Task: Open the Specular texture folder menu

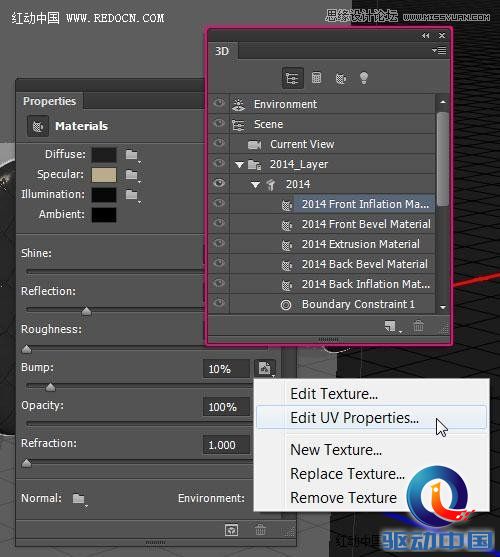Action: pyautogui.click(x=132, y=175)
